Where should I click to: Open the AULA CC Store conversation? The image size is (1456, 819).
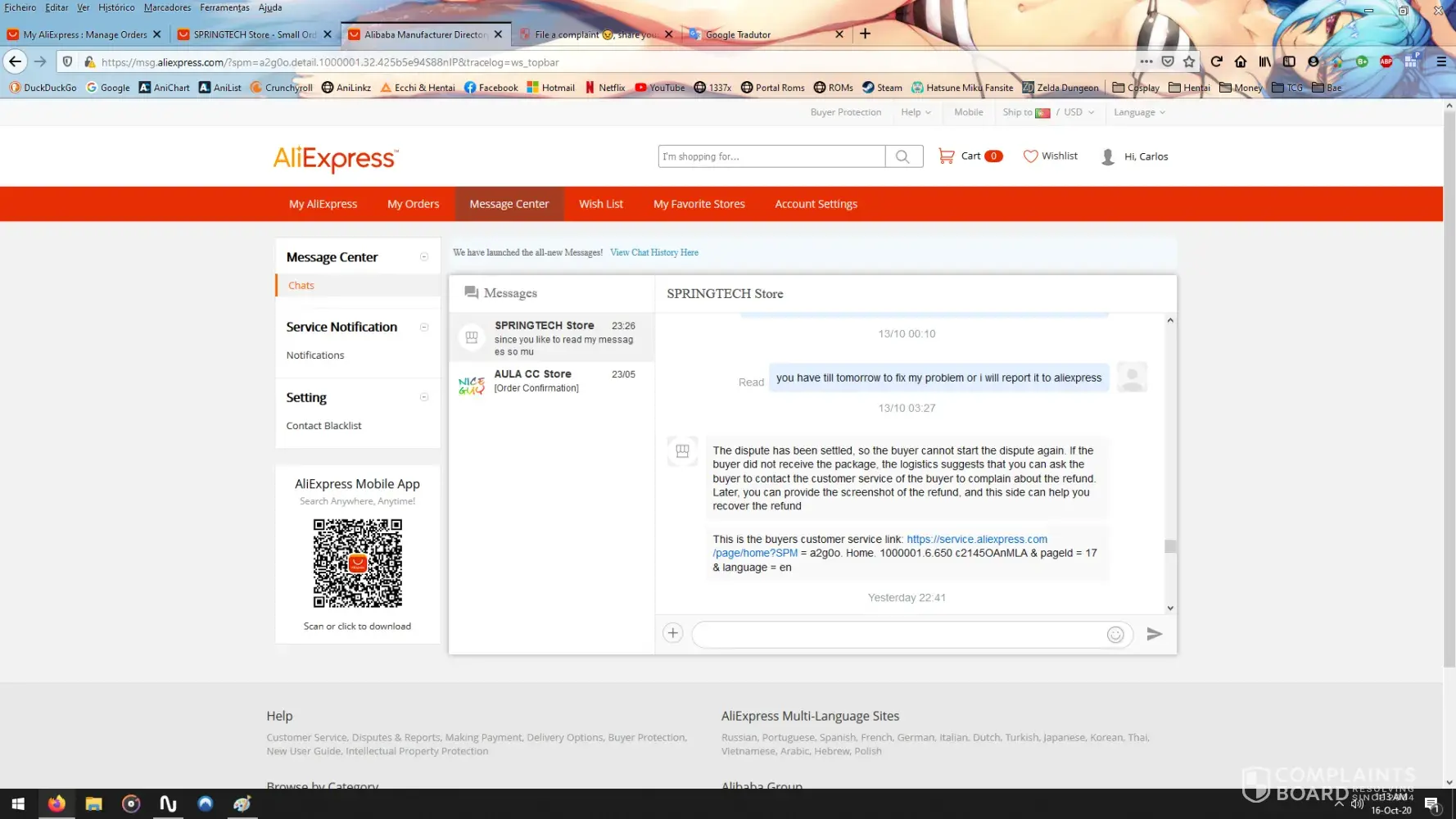[x=551, y=381]
